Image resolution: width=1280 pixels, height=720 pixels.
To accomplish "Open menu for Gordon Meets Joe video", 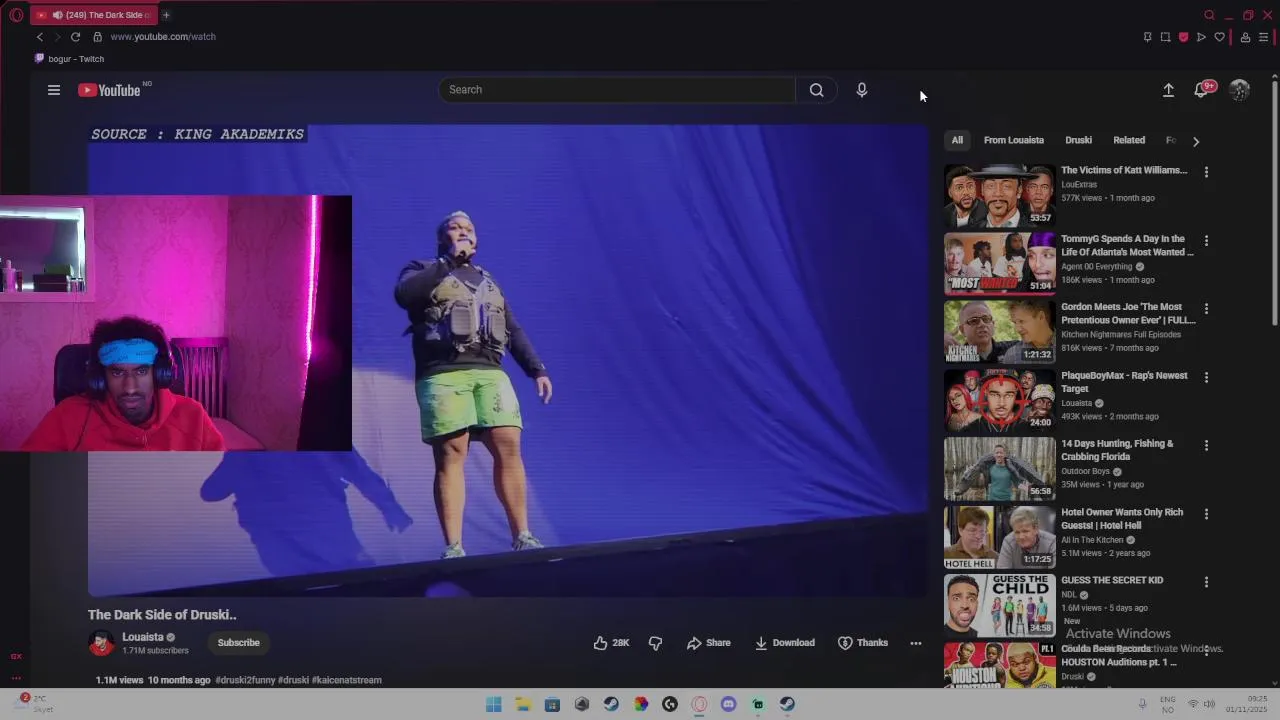I will [x=1206, y=309].
